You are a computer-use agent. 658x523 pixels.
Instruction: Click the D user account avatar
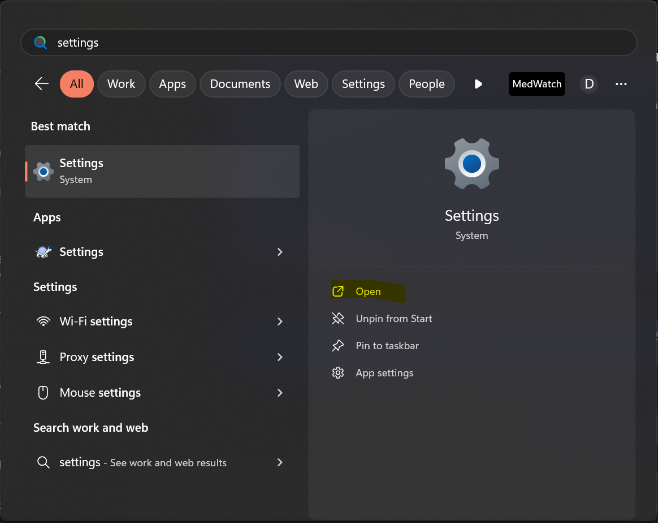[589, 84]
